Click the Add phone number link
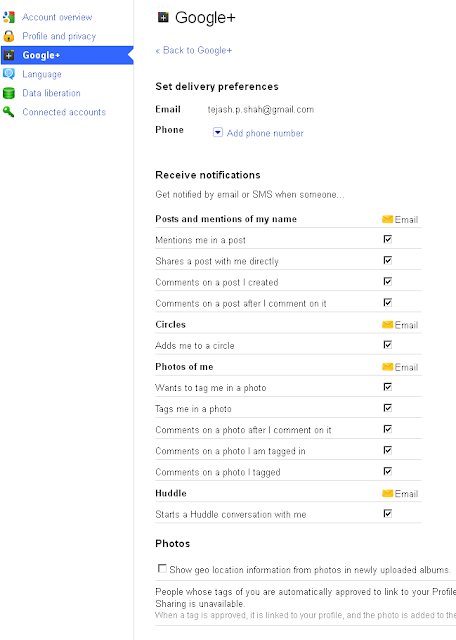 pyautogui.click(x=265, y=133)
